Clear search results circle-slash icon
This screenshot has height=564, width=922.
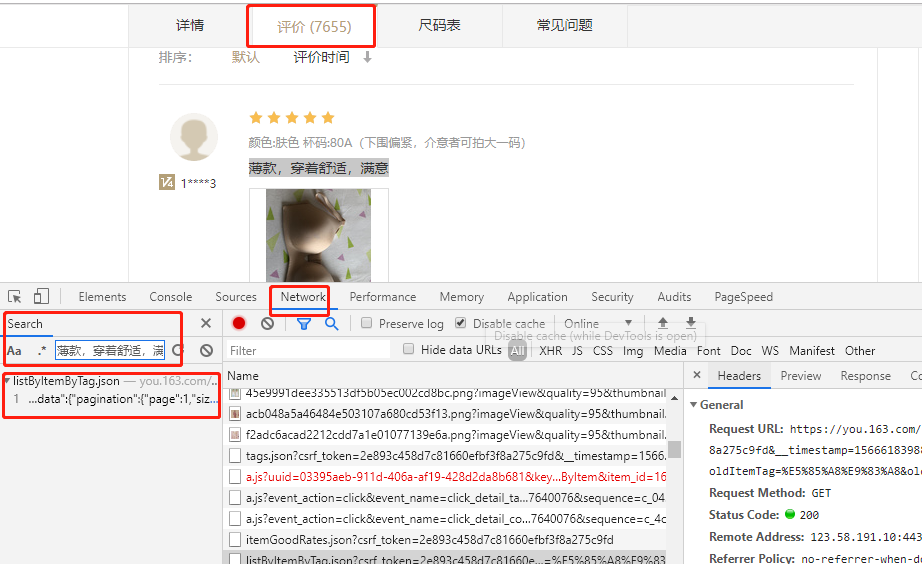(x=206, y=351)
